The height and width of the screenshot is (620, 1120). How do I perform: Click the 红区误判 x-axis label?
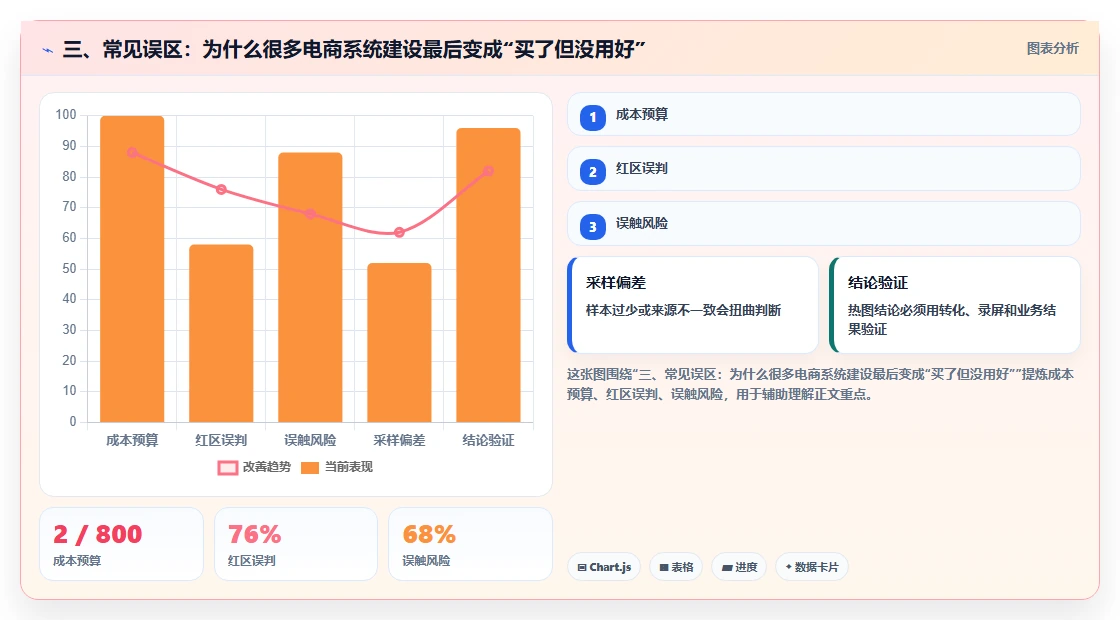pos(221,440)
